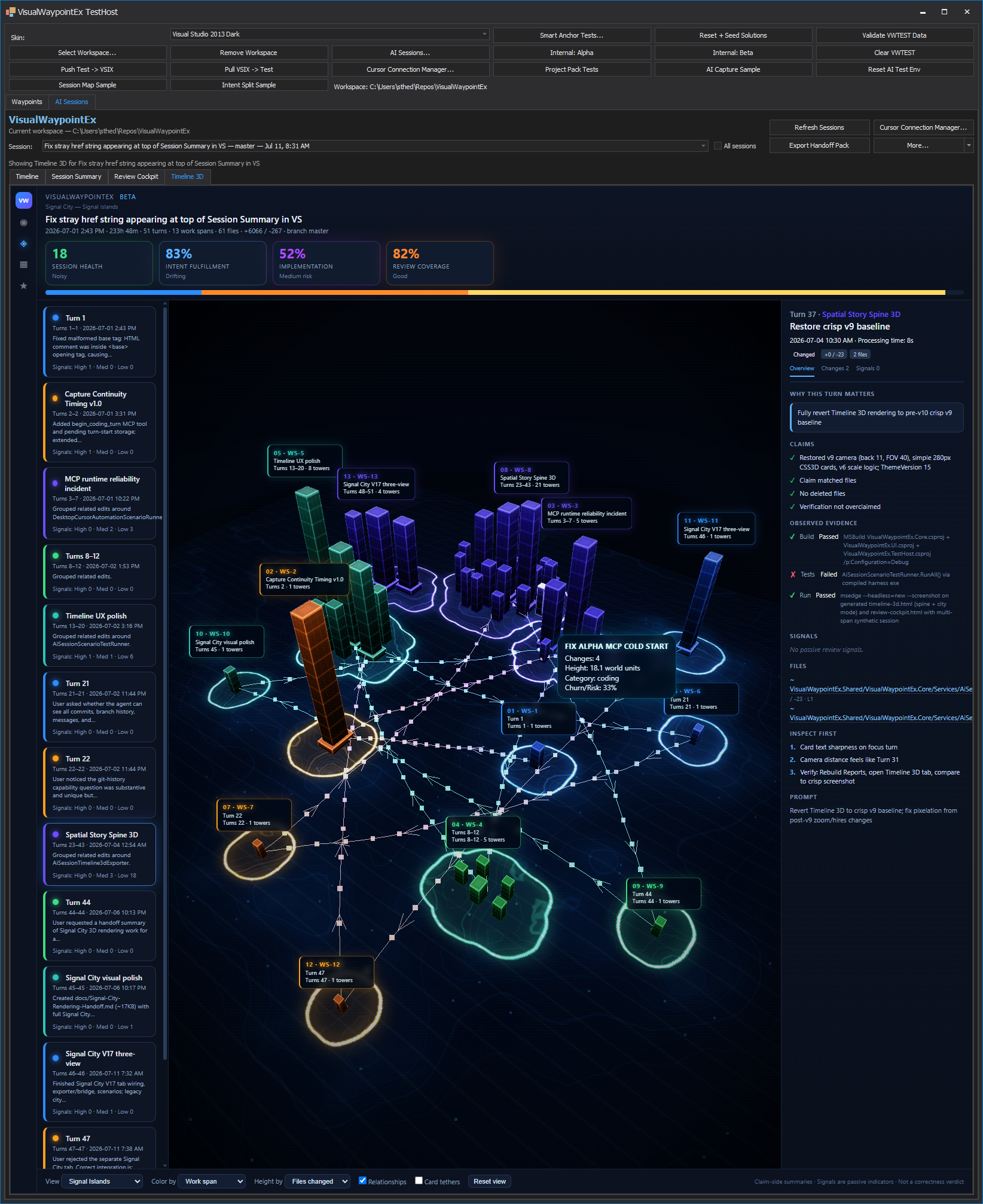
Task: Click the orange dot on Turn 22 card
Action: pyautogui.click(x=56, y=758)
